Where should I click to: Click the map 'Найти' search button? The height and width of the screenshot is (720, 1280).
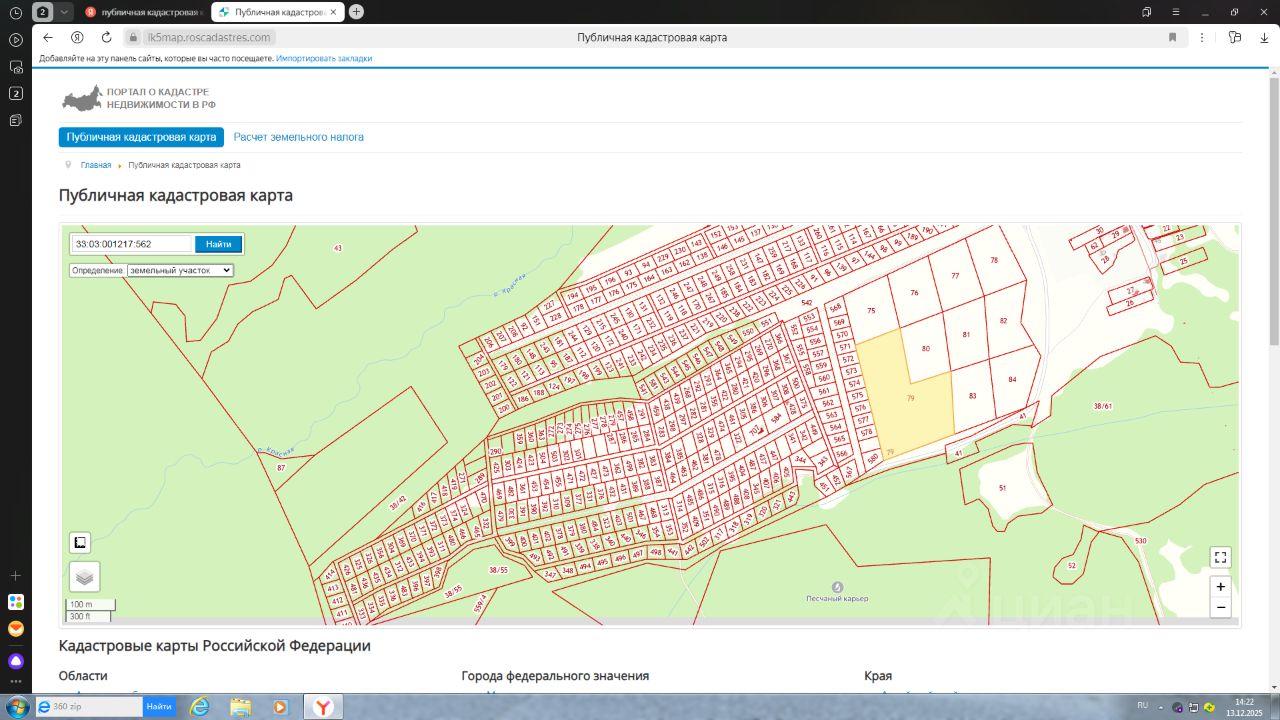(x=219, y=244)
